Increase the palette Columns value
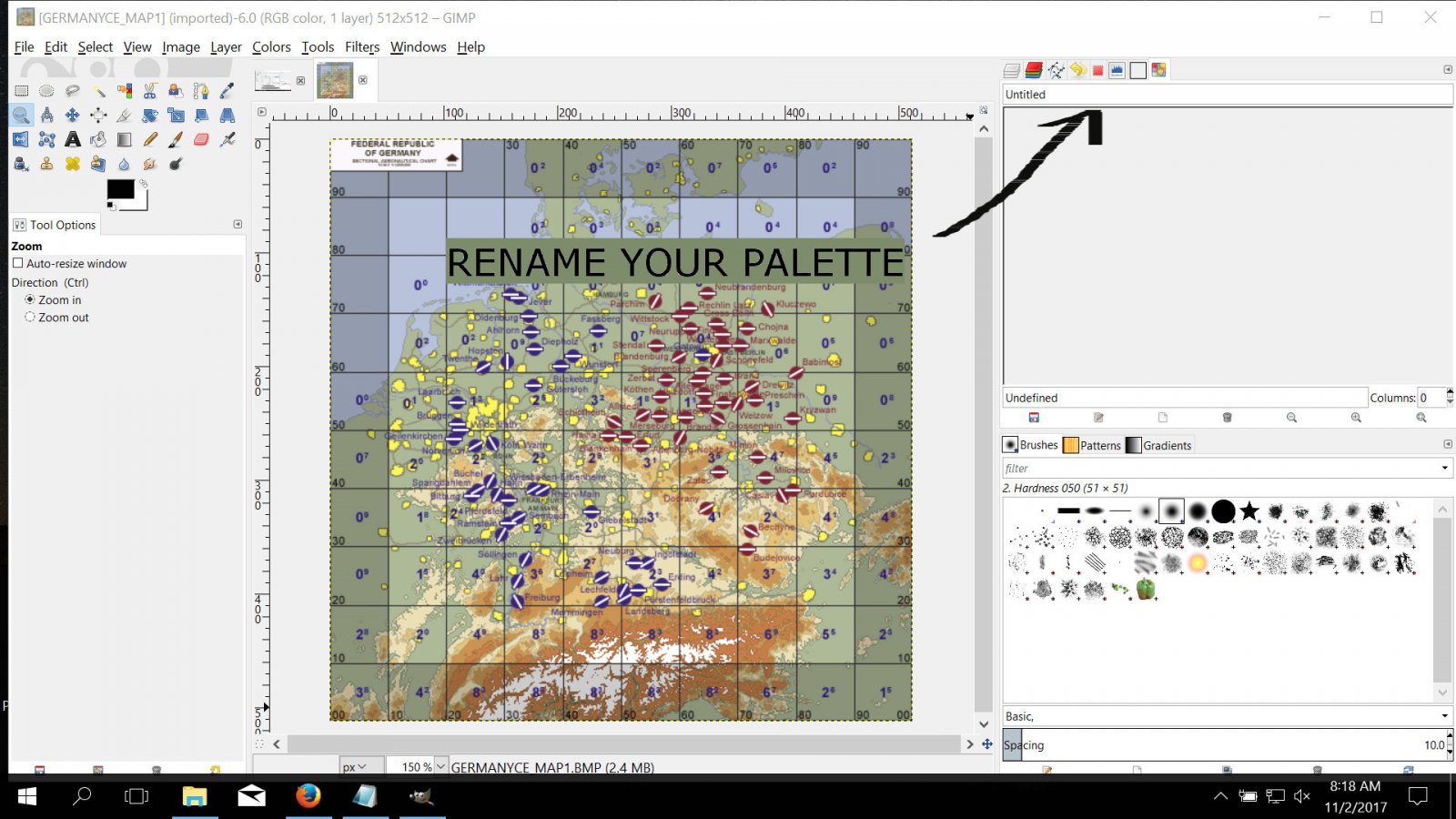 pos(1450,392)
